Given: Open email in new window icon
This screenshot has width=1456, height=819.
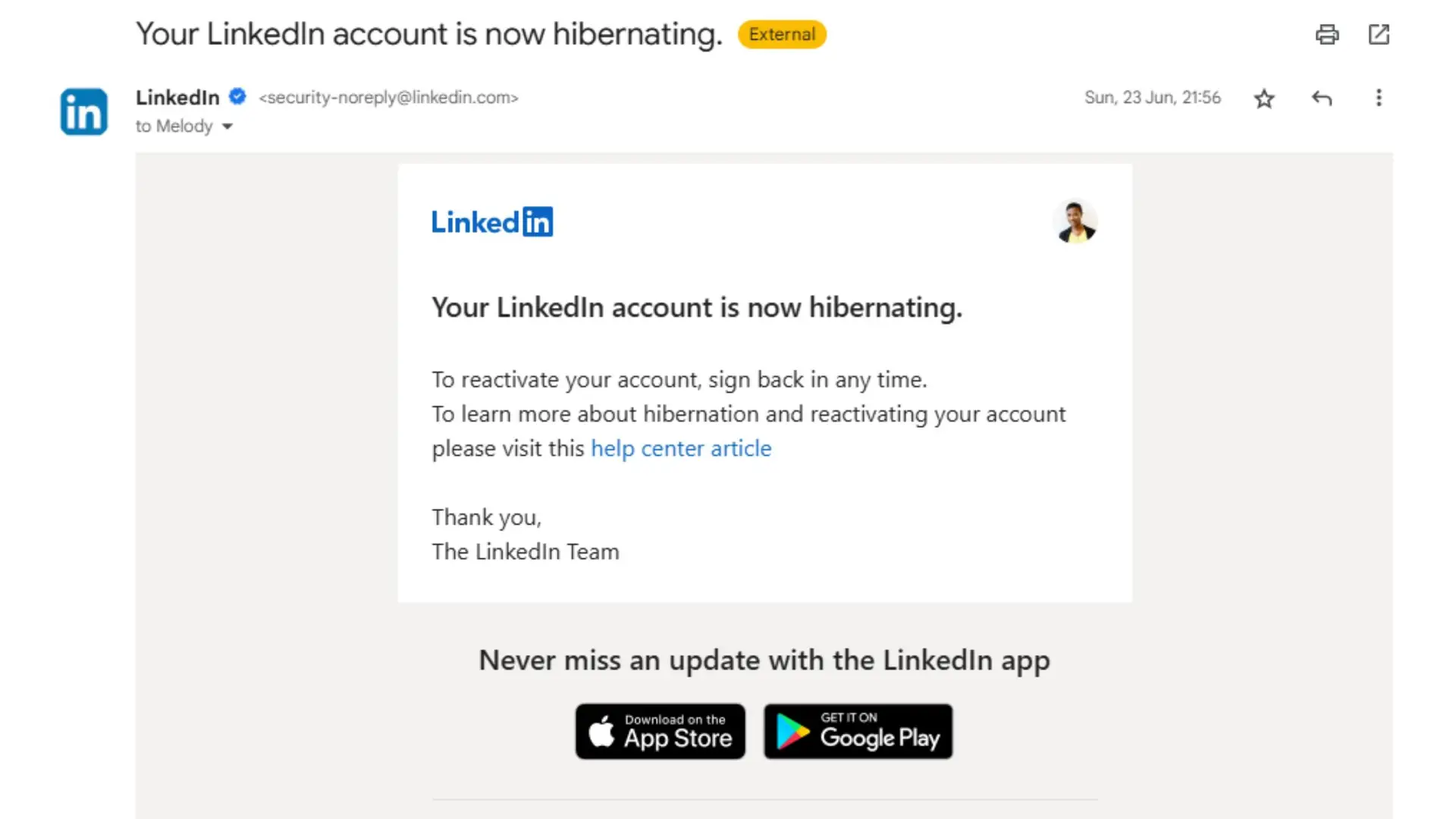Looking at the screenshot, I should point(1379,35).
